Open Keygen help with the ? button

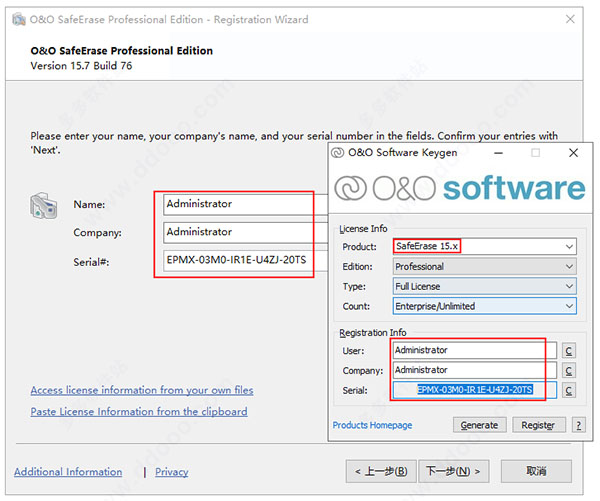tap(579, 425)
